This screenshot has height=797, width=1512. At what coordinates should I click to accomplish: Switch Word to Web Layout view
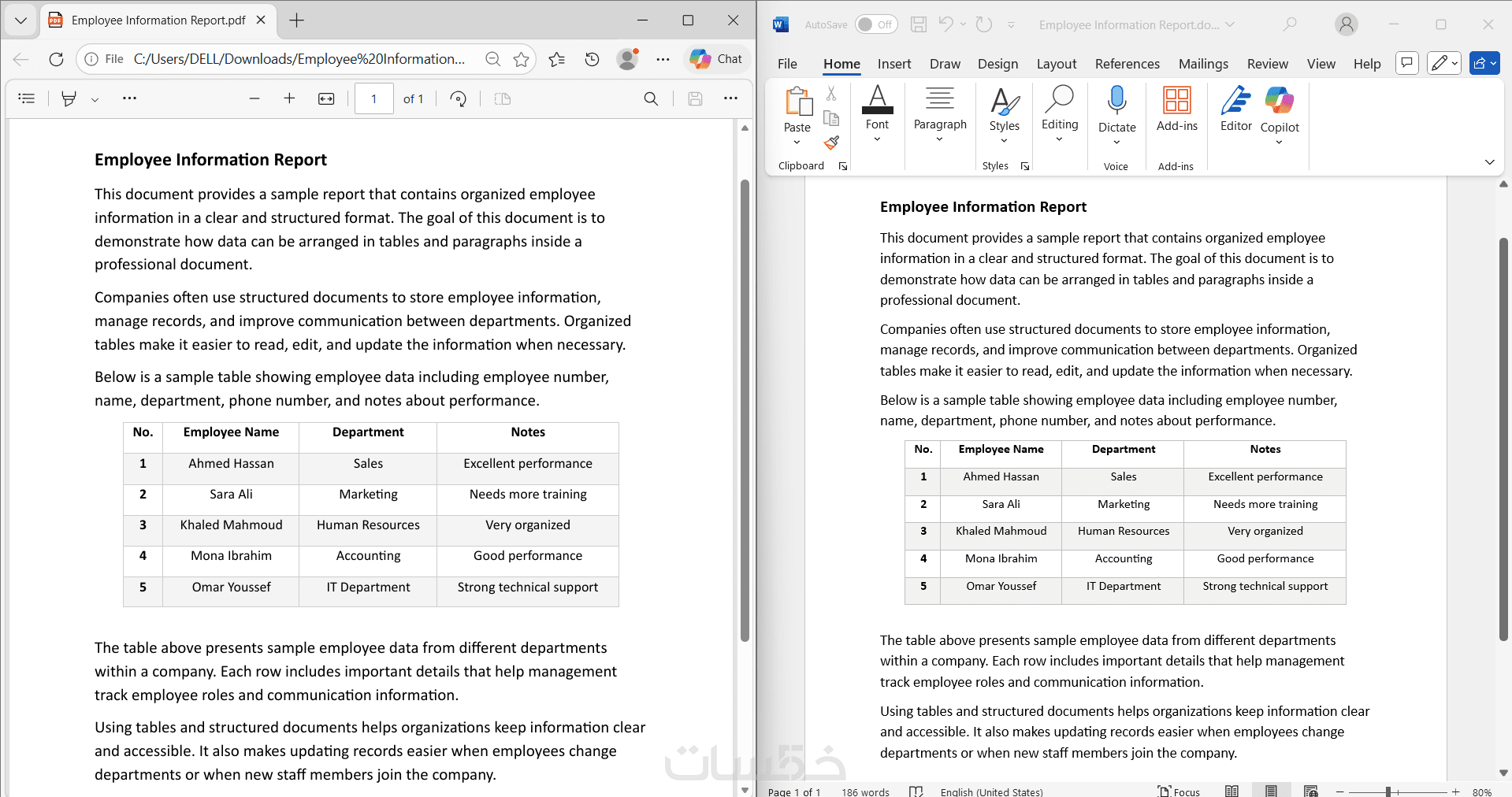tap(1310, 791)
